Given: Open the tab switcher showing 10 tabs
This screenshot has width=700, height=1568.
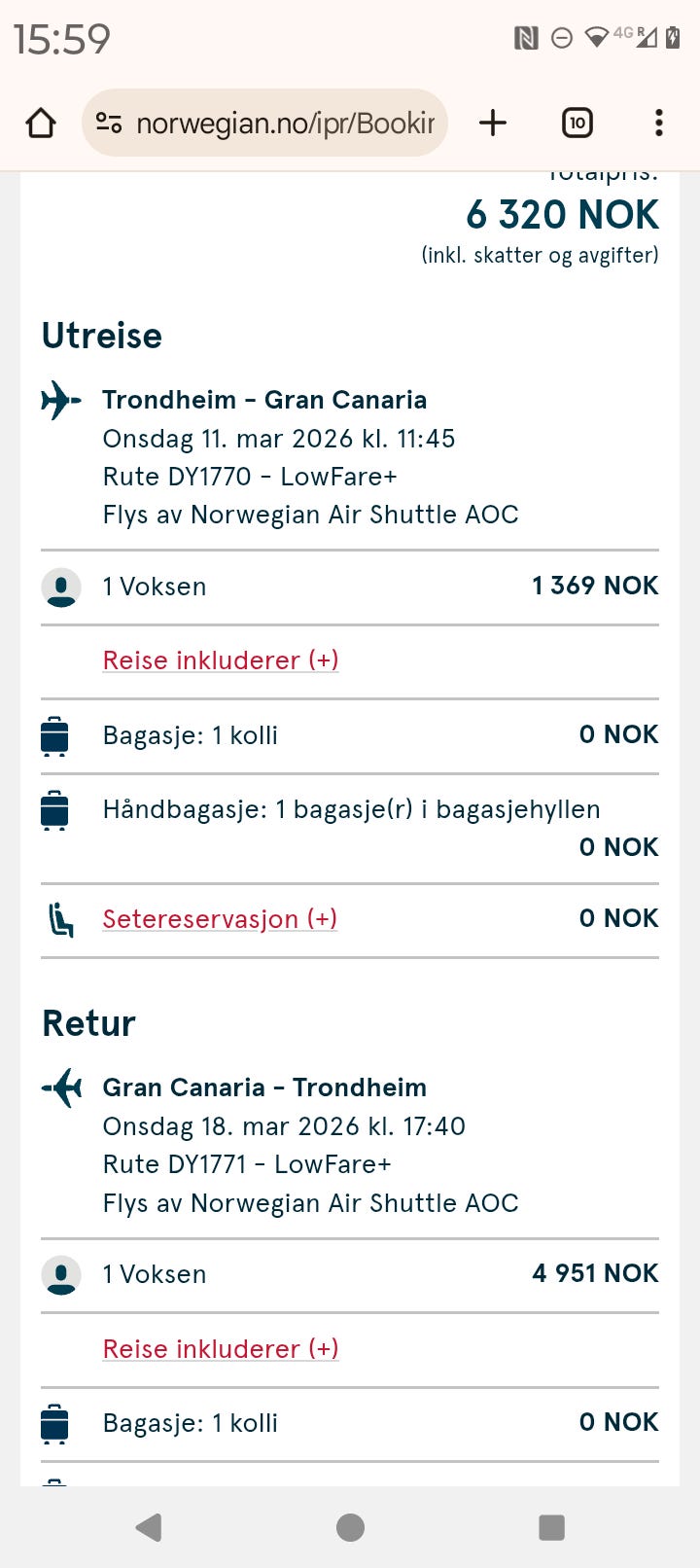Looking at the screenshot, I should (577, 123).
